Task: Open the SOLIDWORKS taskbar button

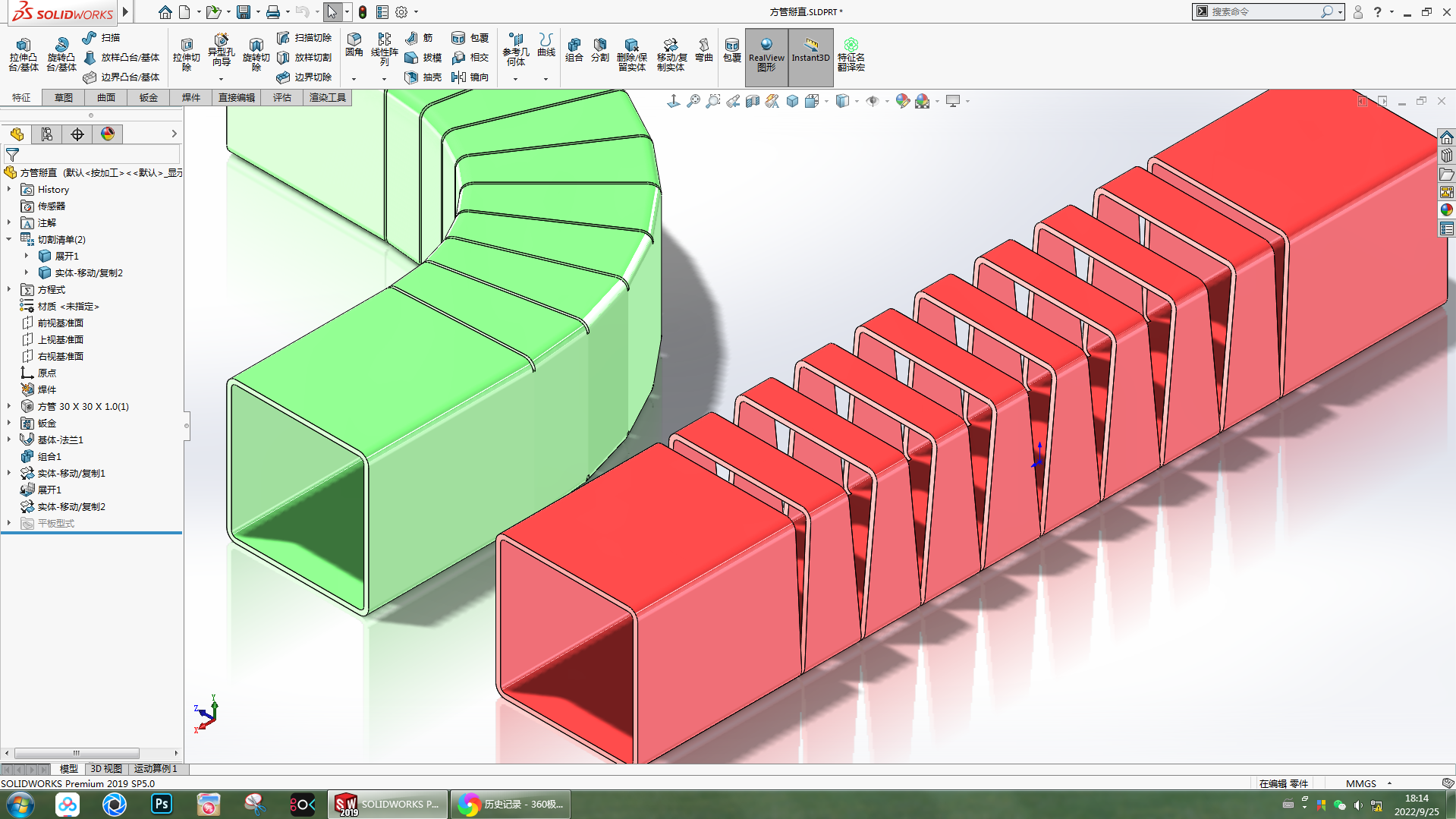Action: pos(388,805)
